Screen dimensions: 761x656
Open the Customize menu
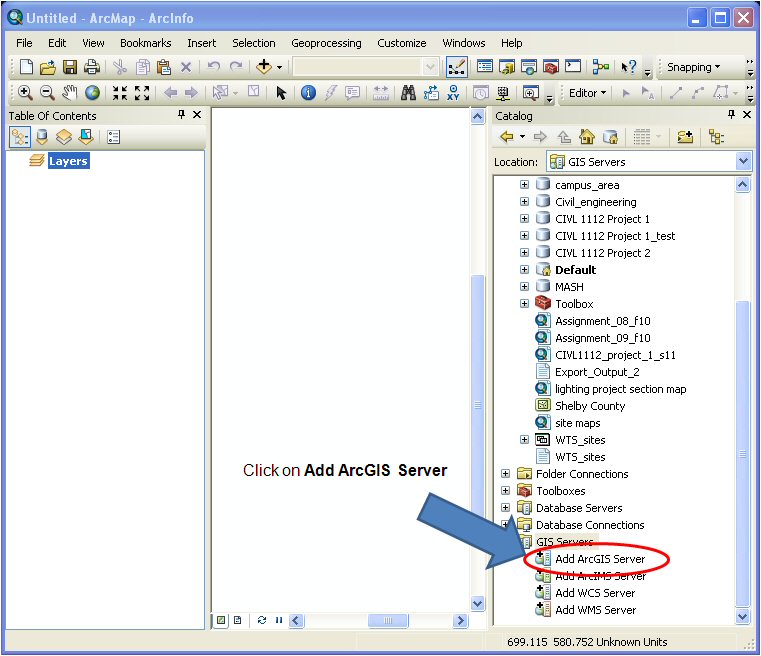tap(402, 43)
